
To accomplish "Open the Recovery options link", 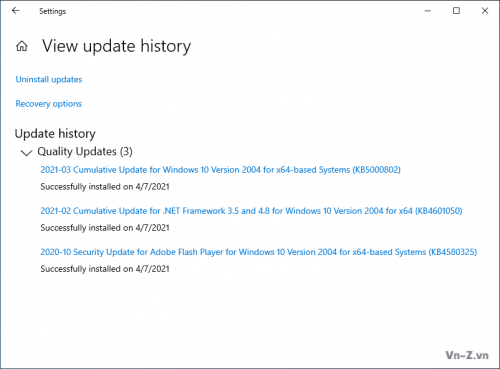I will point(48,104).
